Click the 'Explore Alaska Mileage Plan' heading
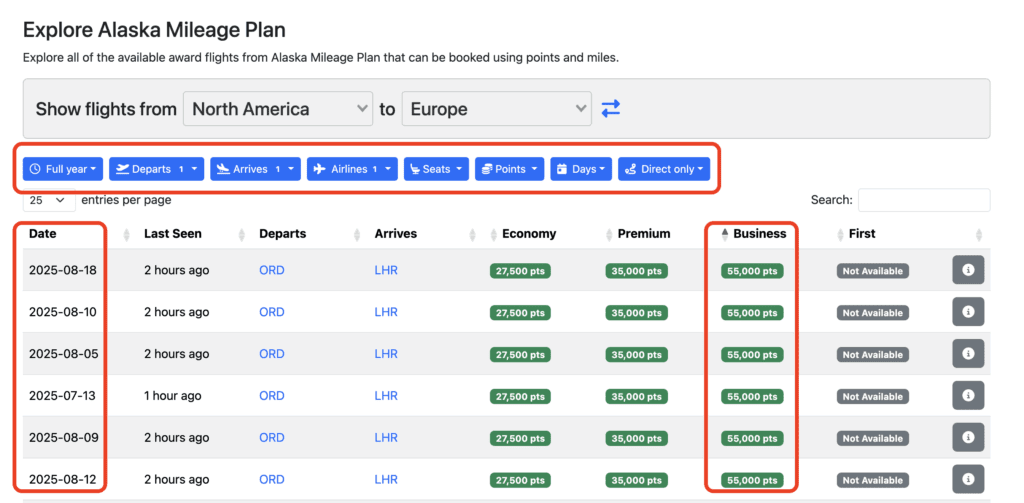 (154, 29)
